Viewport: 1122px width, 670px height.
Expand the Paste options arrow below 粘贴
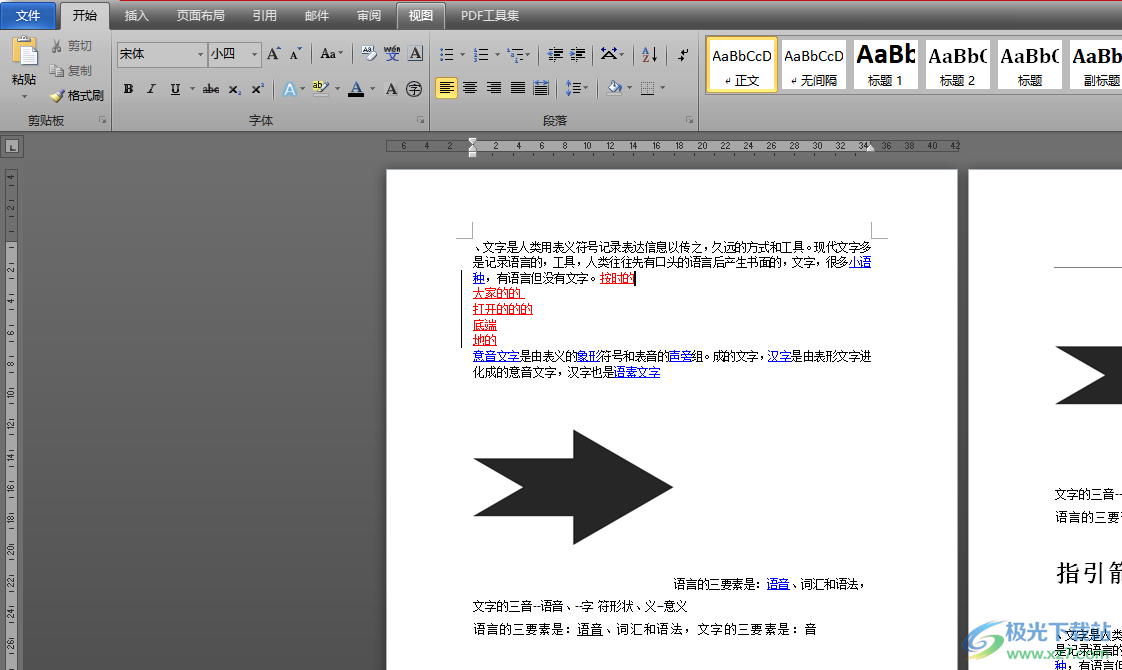pos(24,97)
